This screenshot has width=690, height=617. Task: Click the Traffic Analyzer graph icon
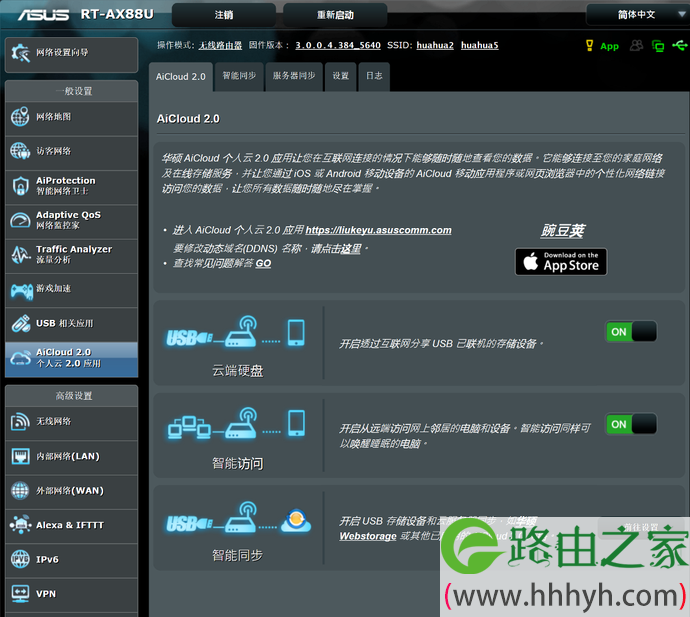coord(20,254)
